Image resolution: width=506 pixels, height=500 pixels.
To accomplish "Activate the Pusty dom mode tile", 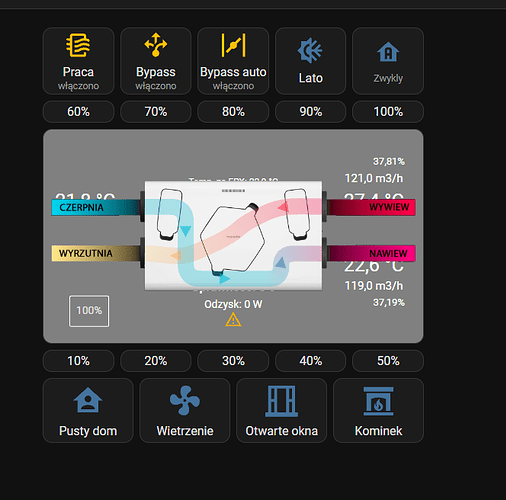I will pos(88,410).
